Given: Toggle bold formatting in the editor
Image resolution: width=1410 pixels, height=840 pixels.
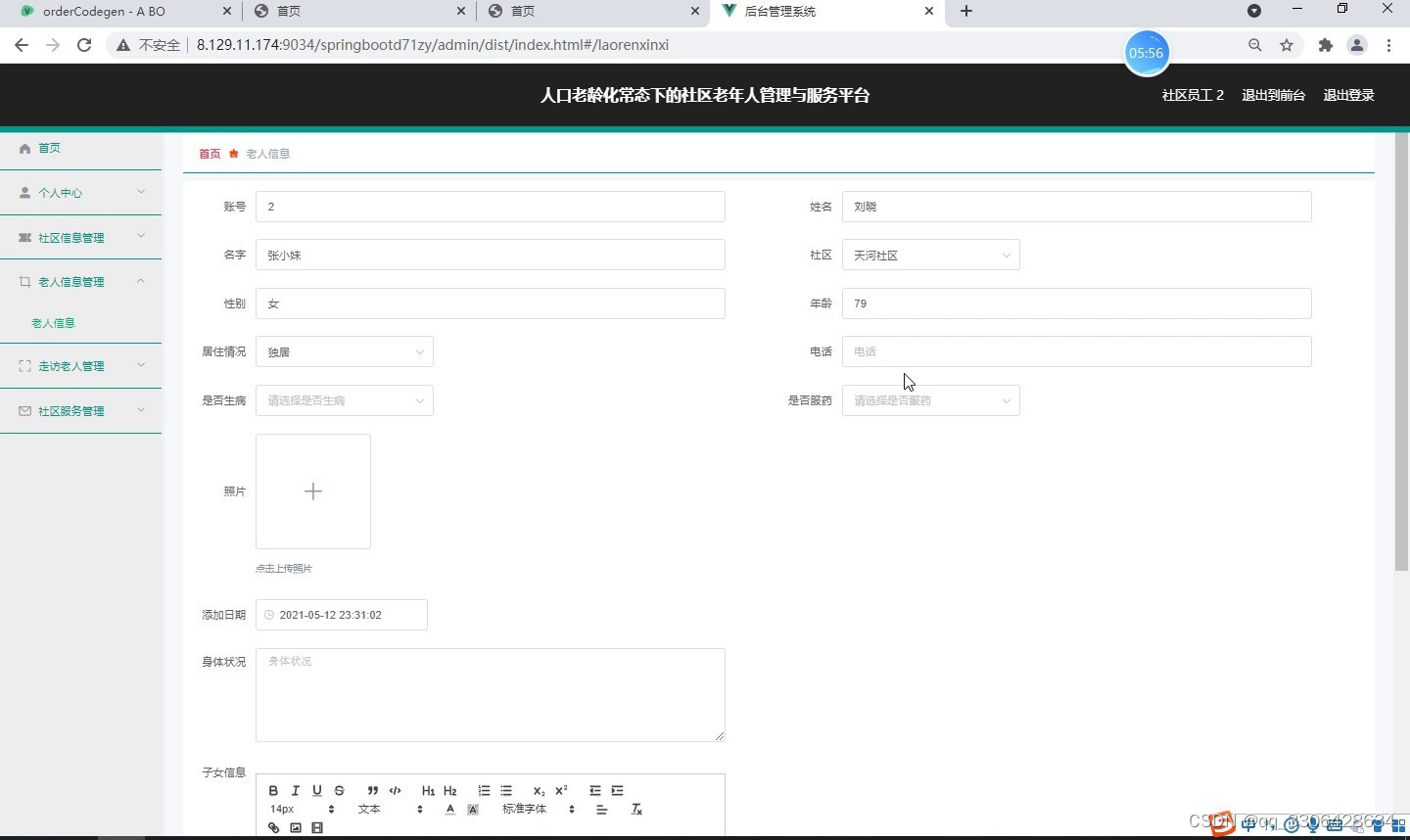Looking at the screenshot, I should [273, 790].
